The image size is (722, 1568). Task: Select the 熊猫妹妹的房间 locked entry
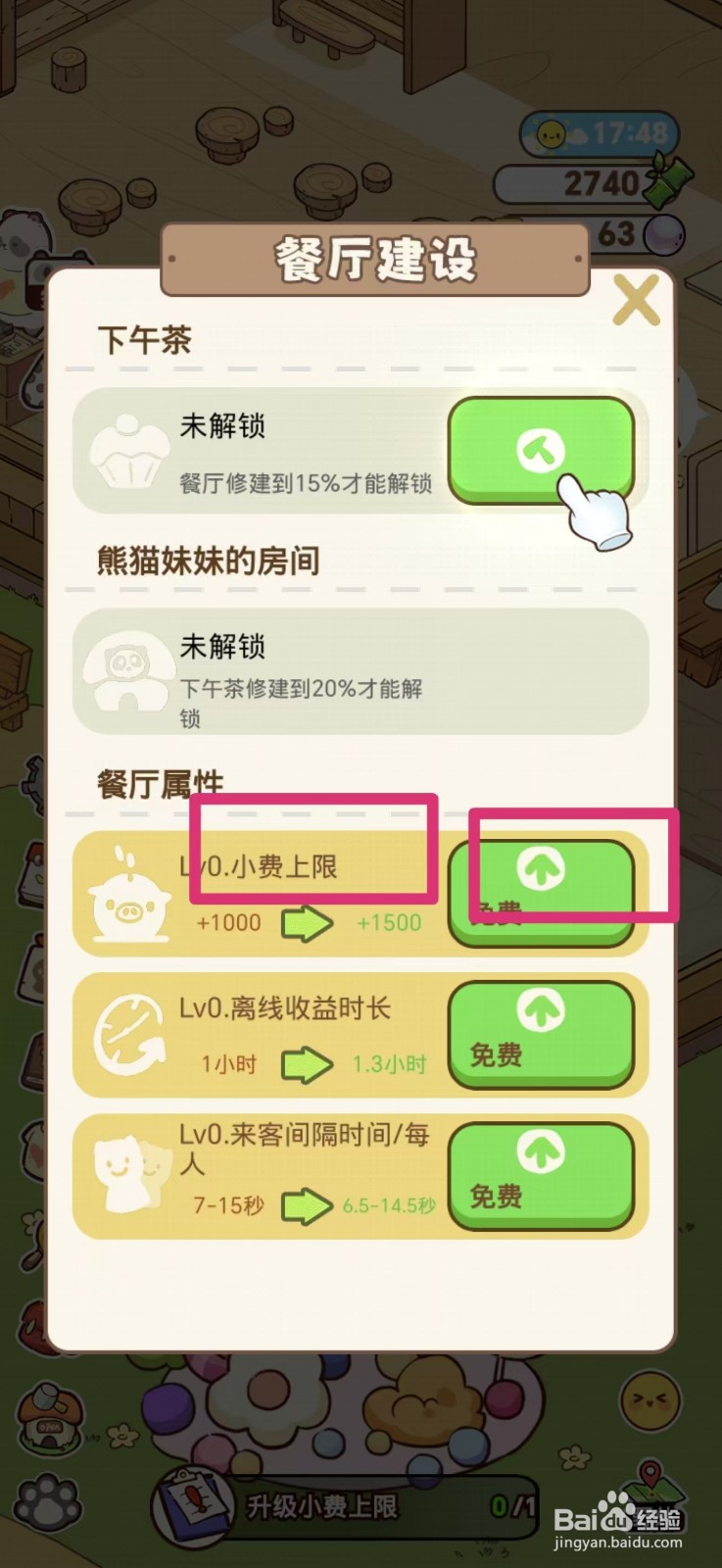[361, 672]
